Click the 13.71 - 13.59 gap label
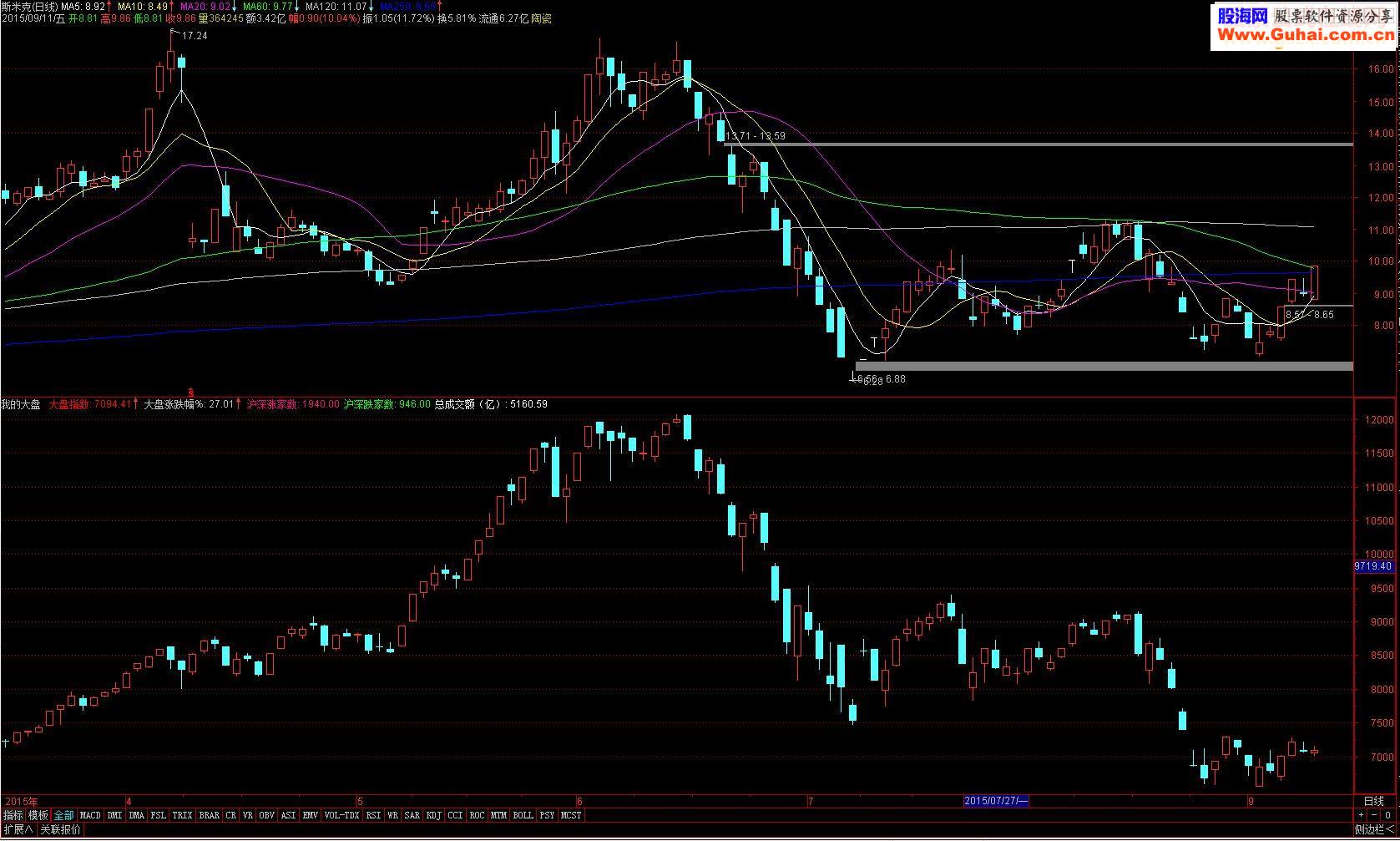Viewport: 1400px width, 841px height. click(x=756, y=136)
